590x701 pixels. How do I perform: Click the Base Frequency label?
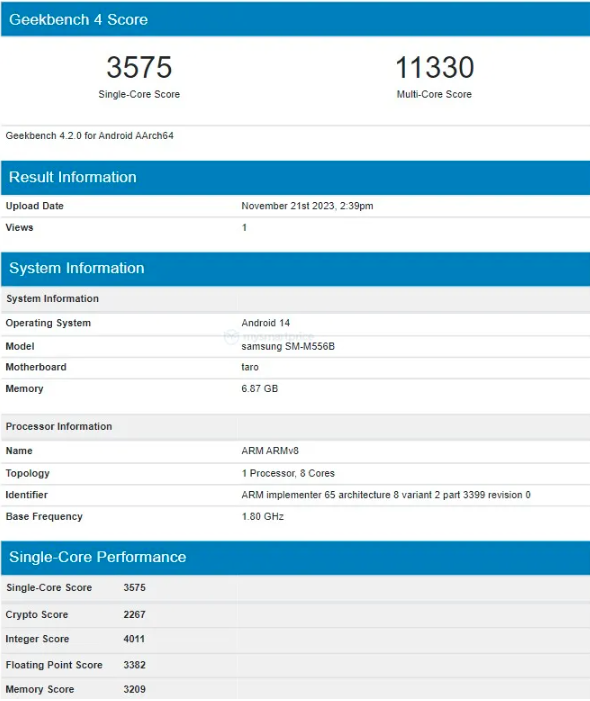click(x=44, y=517)
